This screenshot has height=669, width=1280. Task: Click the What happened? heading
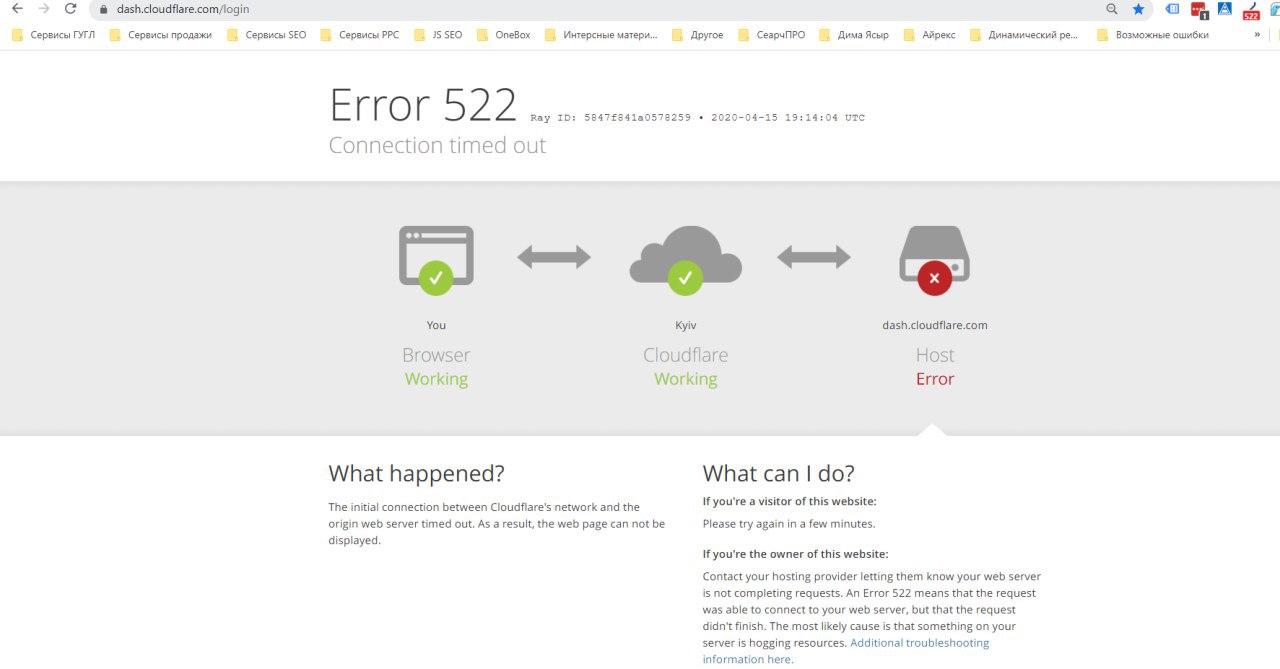pos(417,474)
